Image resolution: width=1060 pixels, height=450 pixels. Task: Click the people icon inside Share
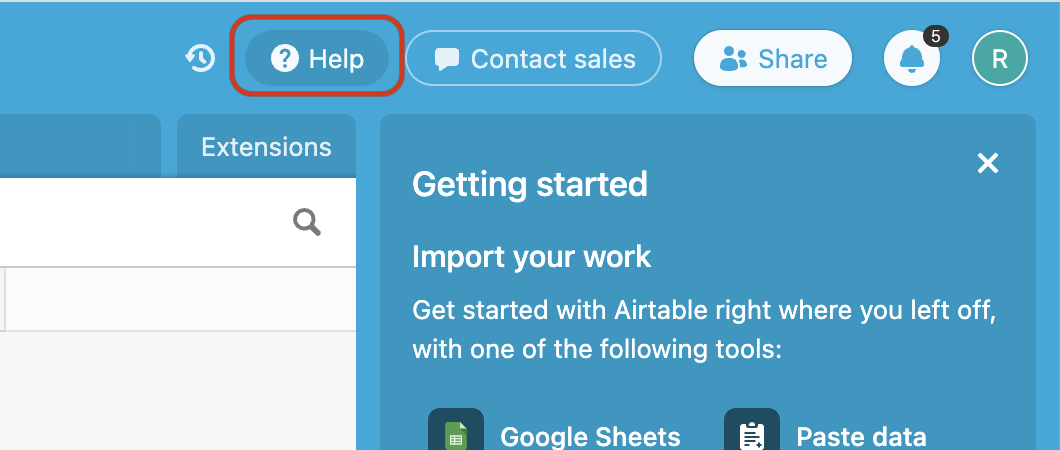(734, 59)
